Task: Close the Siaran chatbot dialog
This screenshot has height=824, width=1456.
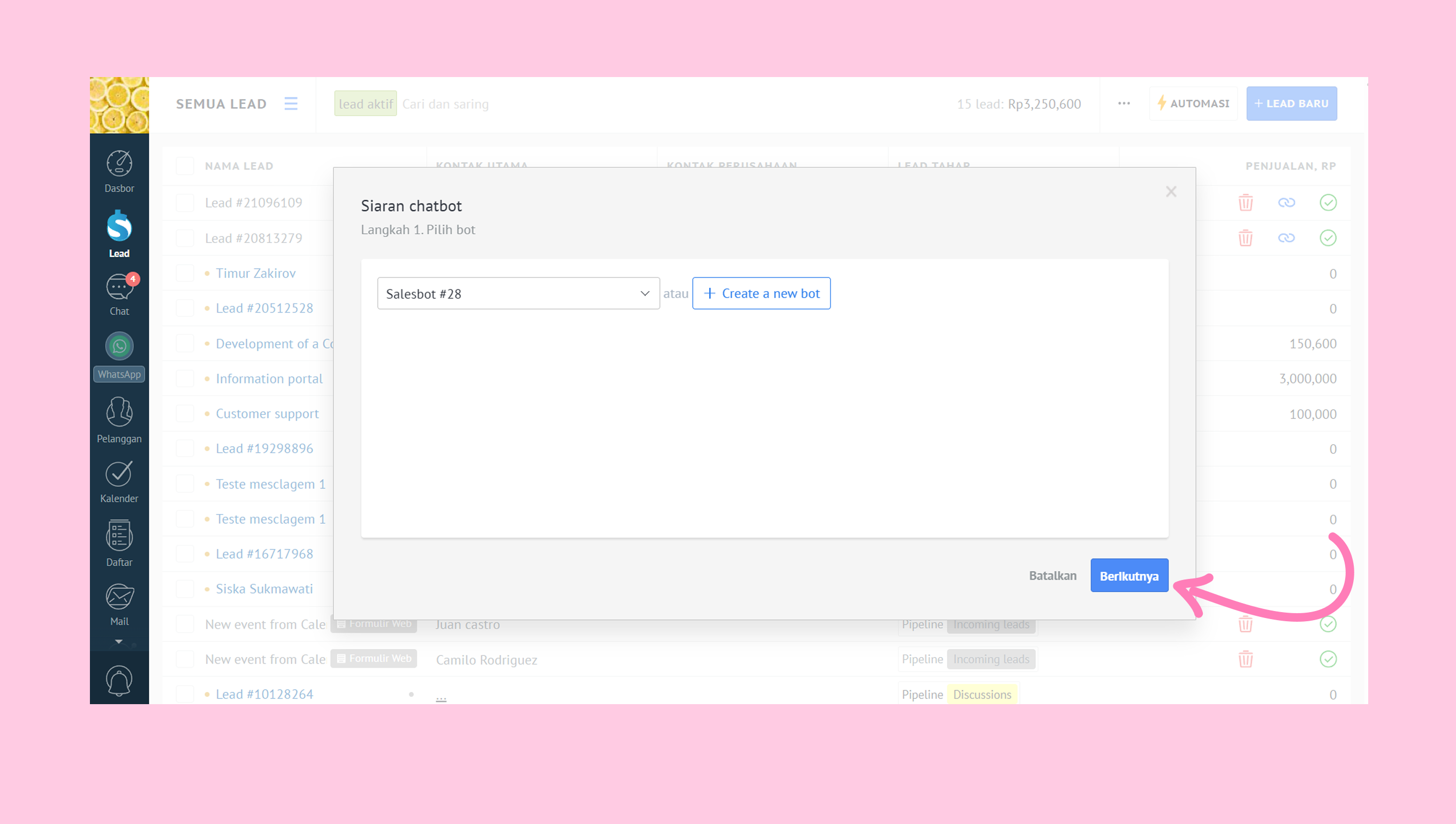Action: 1171,192
